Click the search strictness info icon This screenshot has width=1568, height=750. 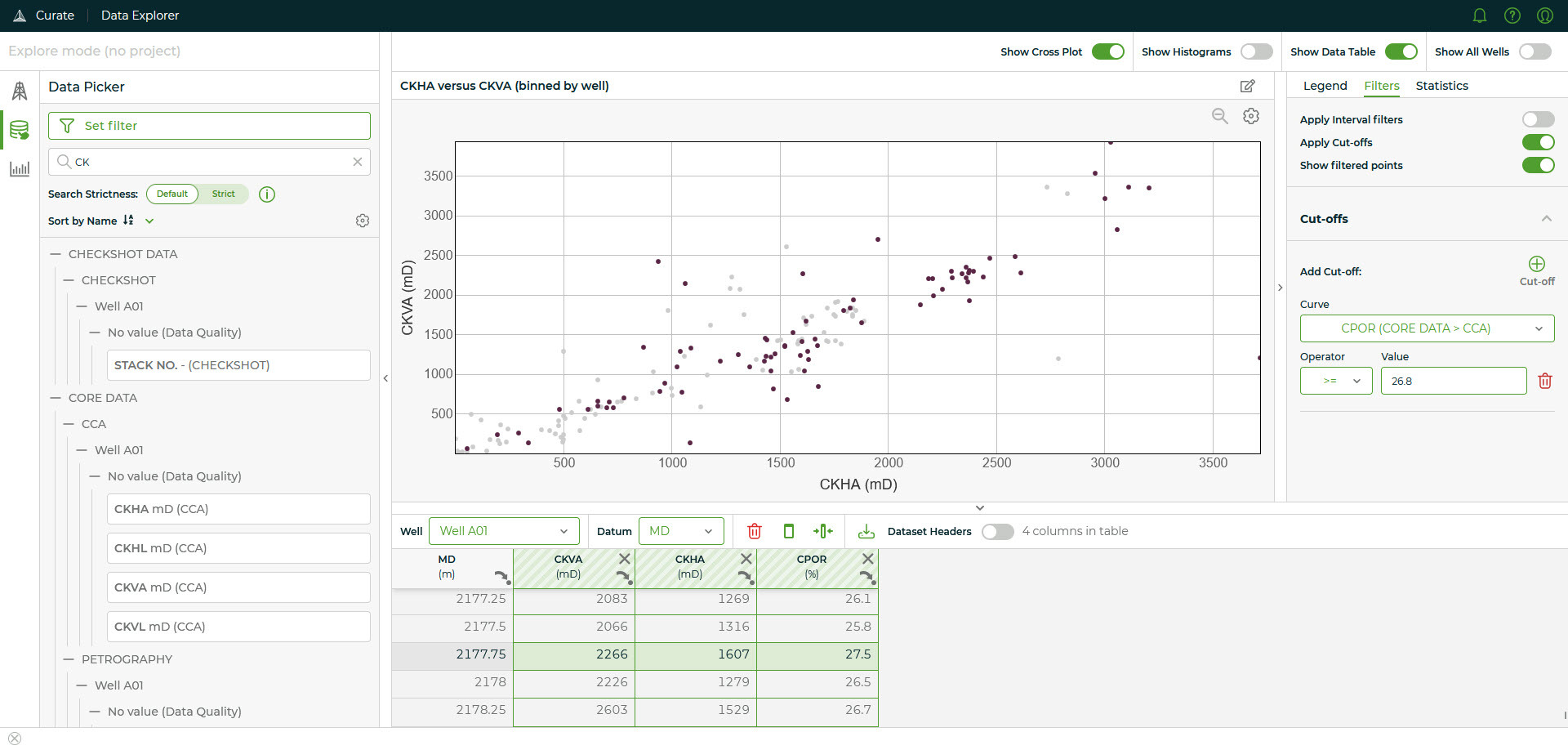point(267,194)
